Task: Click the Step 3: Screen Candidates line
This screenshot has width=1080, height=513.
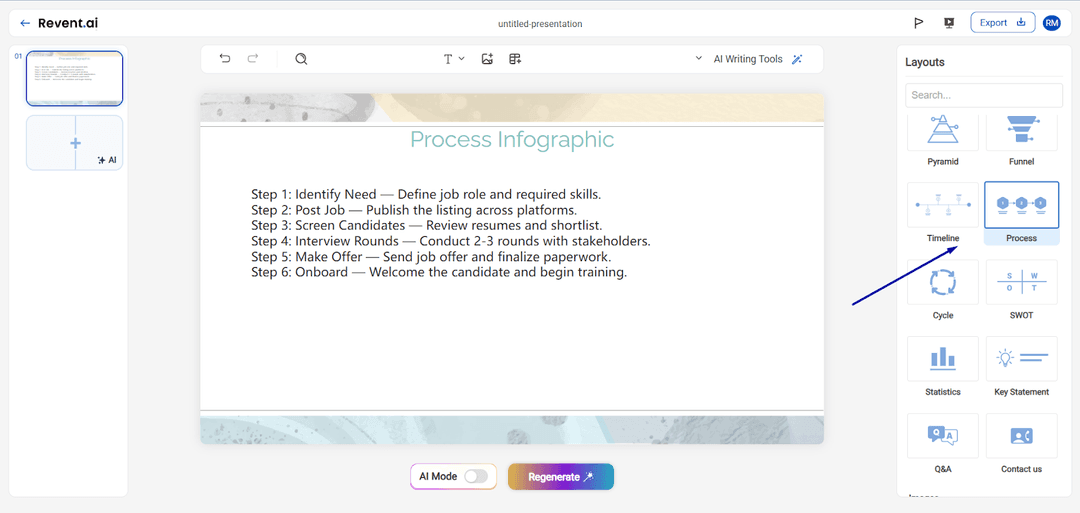Action: [426, 225]
